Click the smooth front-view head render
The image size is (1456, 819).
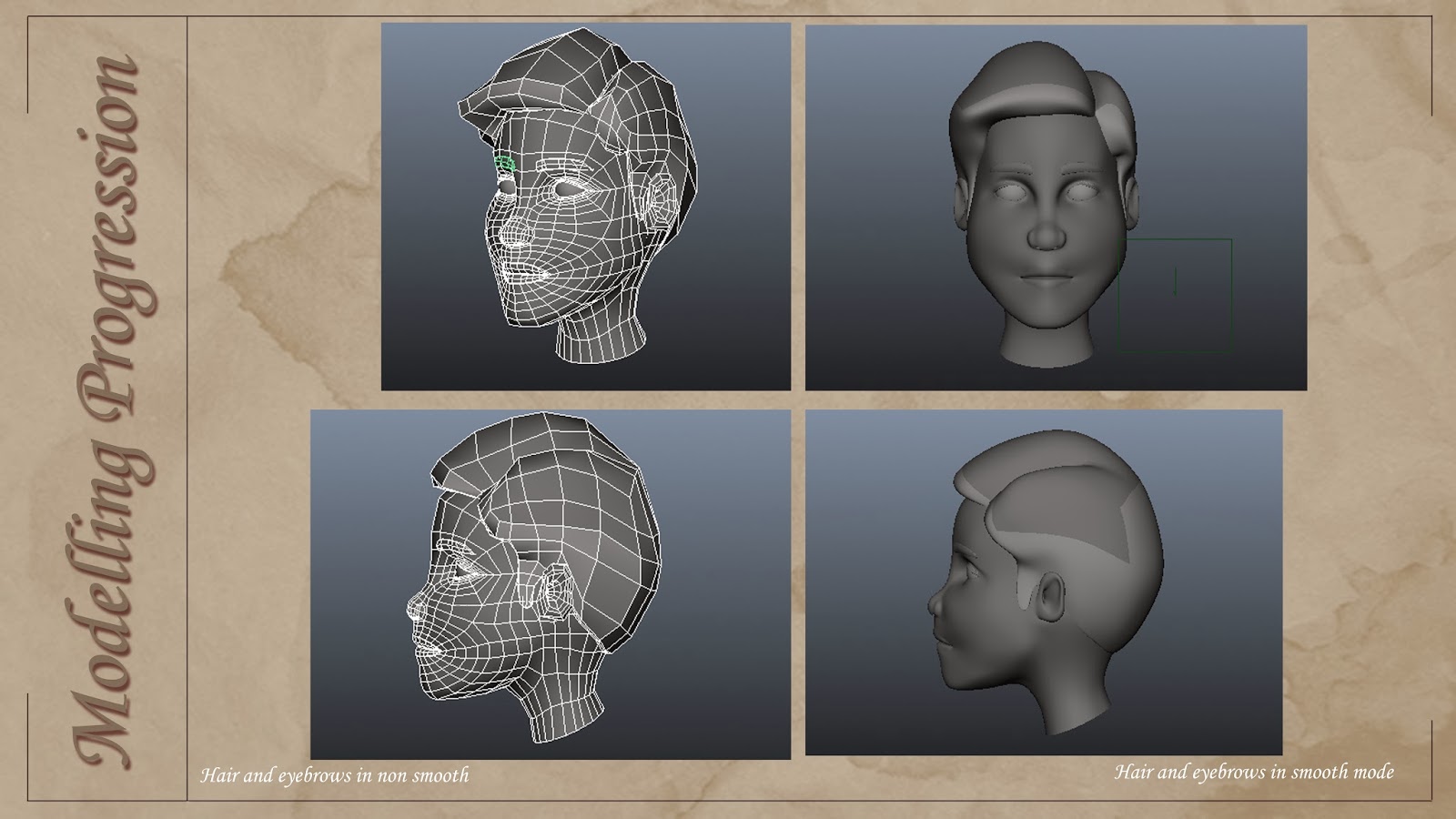coord(1056,207)
